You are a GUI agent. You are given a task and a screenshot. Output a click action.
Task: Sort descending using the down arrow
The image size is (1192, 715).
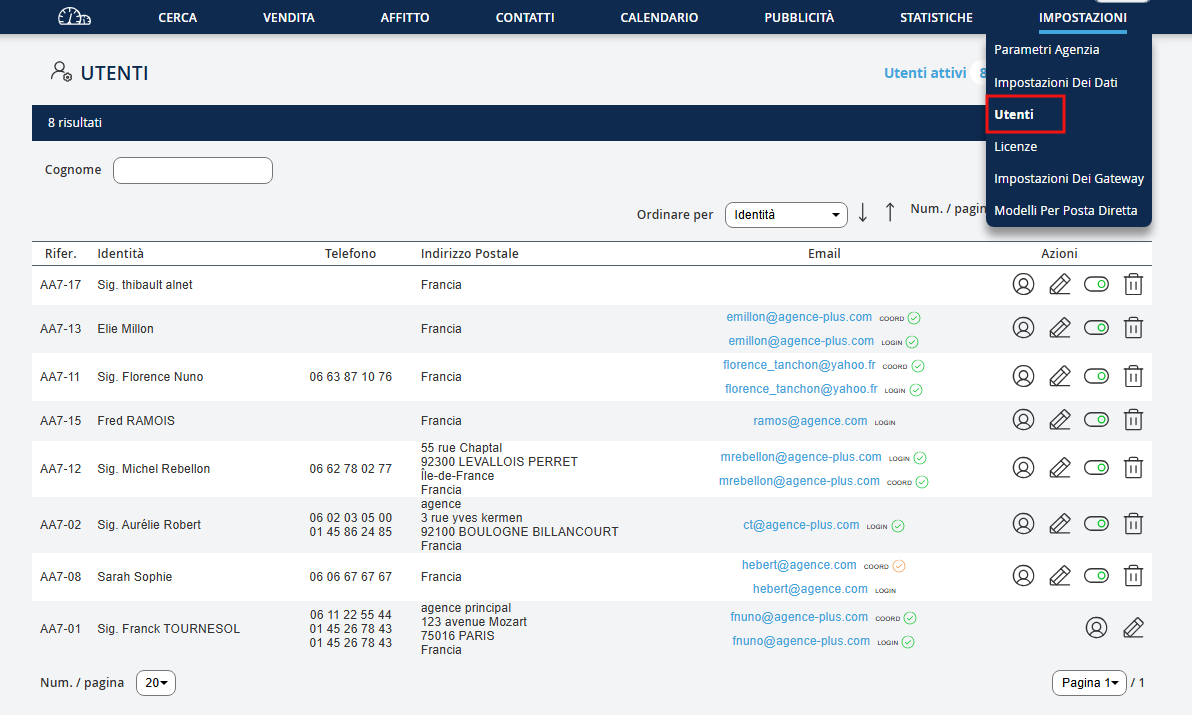pyautogui.click(x=863, y=213)
